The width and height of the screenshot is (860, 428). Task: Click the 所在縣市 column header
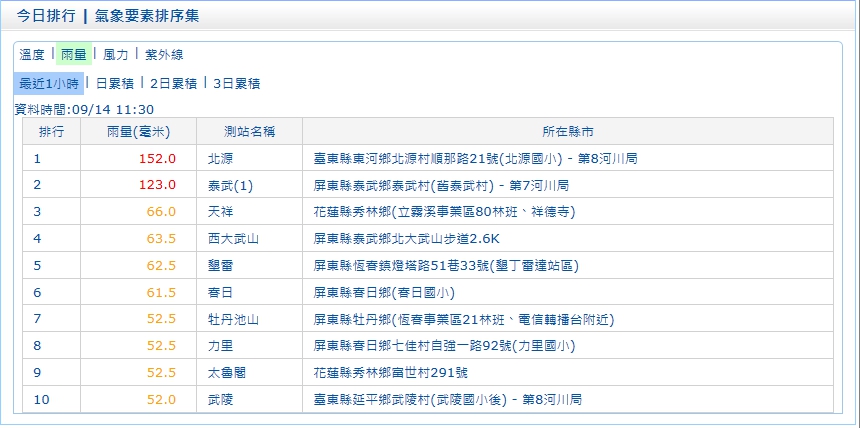point(567,132)
